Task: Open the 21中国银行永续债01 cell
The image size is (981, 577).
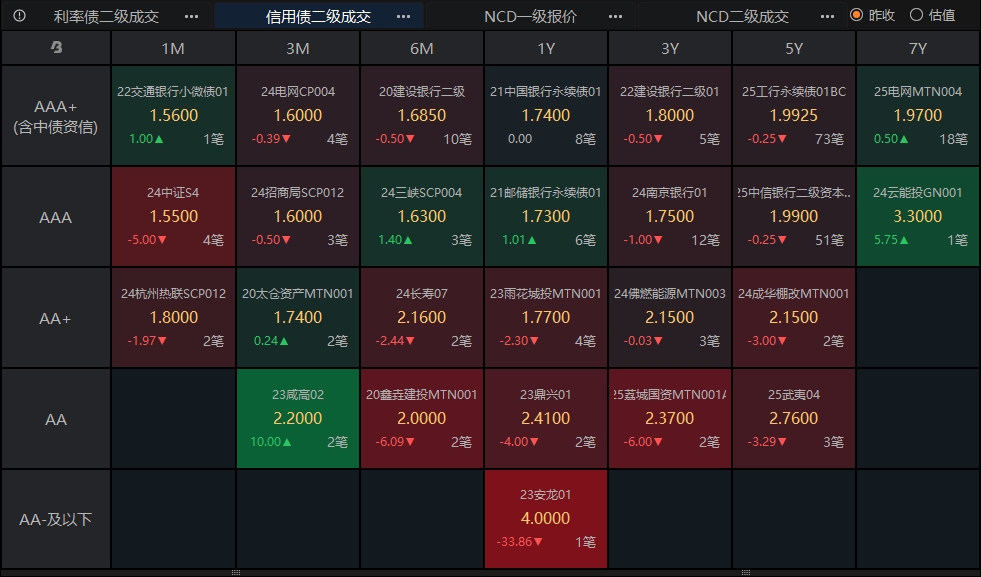Action: pyautogui.click(x=546, y=116)
